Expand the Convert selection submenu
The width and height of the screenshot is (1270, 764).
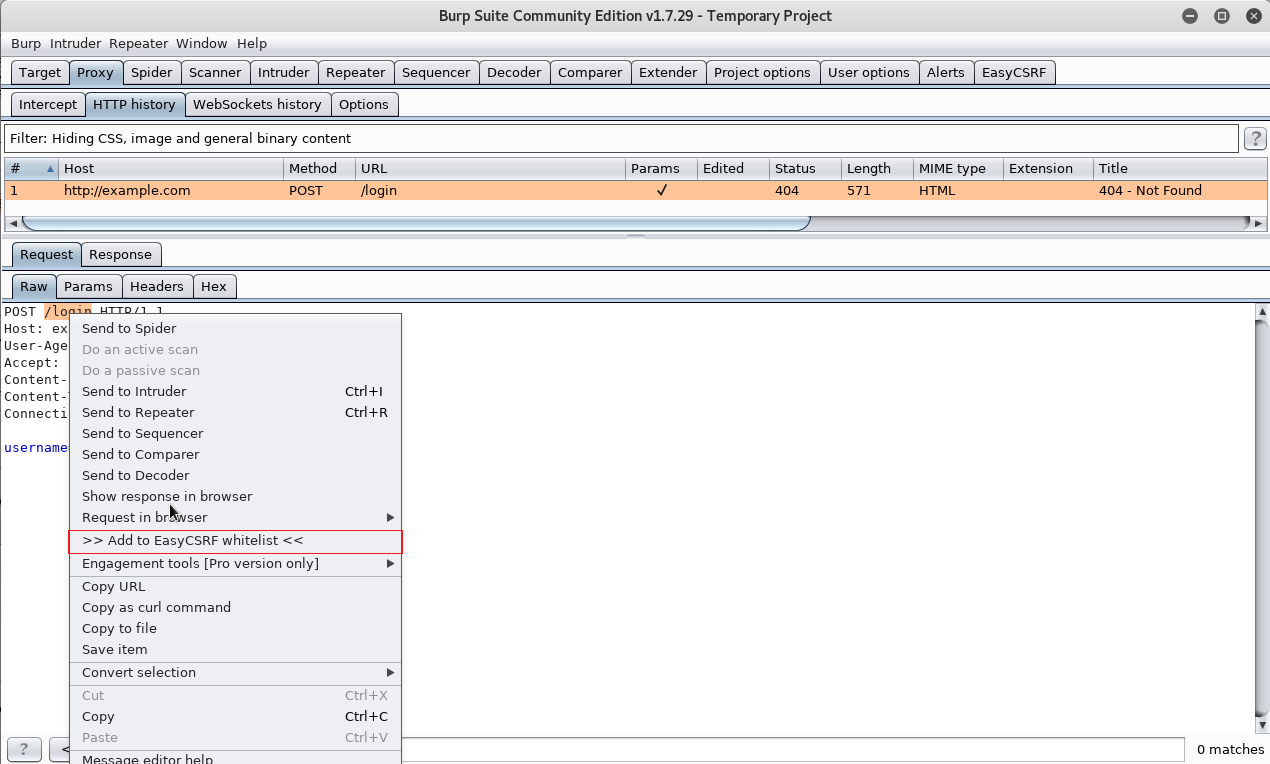click(x=391, y=672)
